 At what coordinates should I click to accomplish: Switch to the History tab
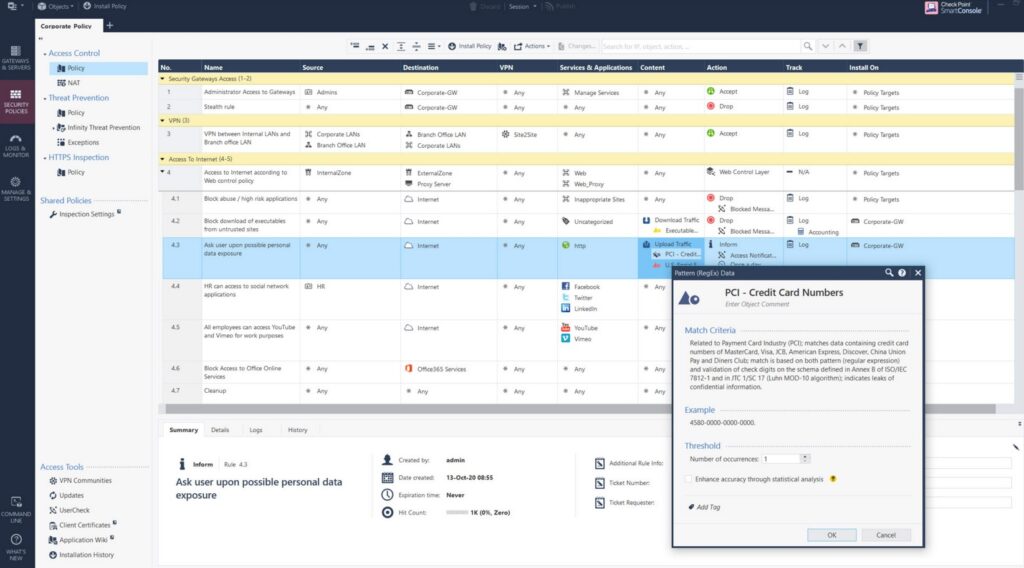[x=297, y=430]
